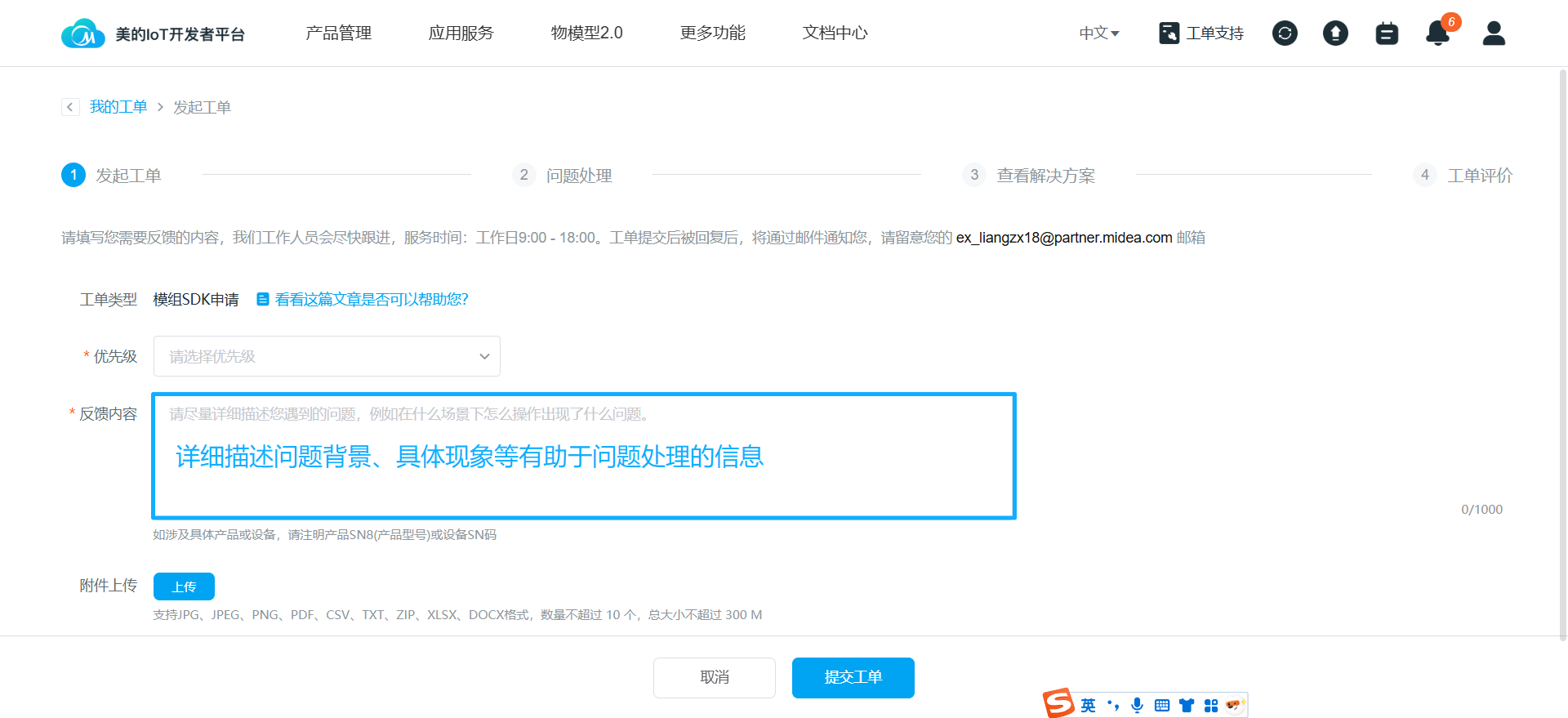Image resolution: width=1568 pixels, height=718 pixels.
Task: Click the Sogou input method S icon
Action: pyautogui.click(x=1058, y=703)
